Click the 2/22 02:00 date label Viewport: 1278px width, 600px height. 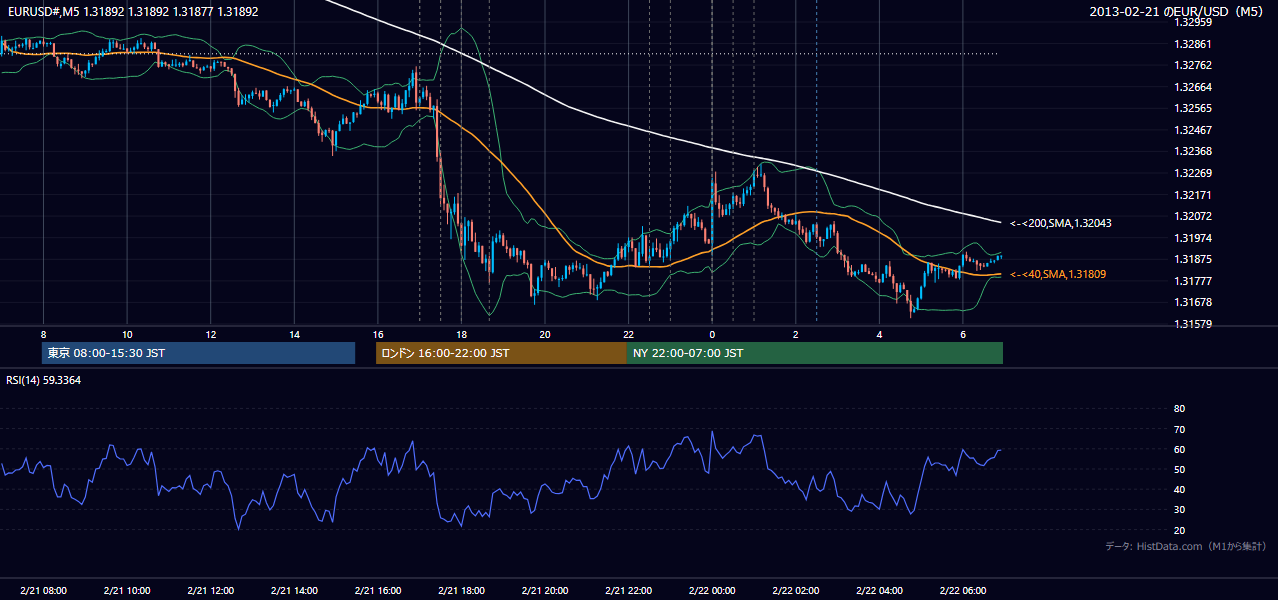(x=795, y=591)
